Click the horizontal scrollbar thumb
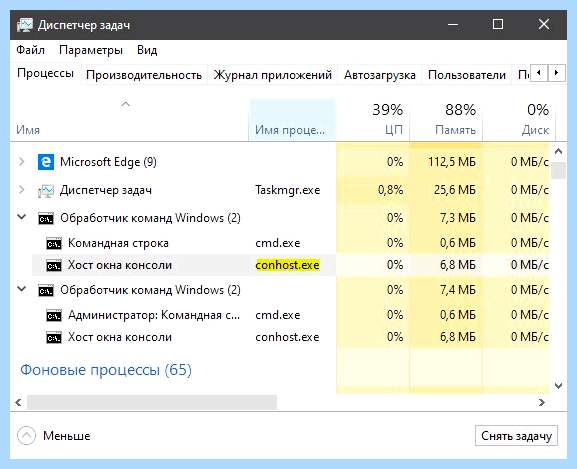This screenshot has width=577, height=469. [152, 402]
